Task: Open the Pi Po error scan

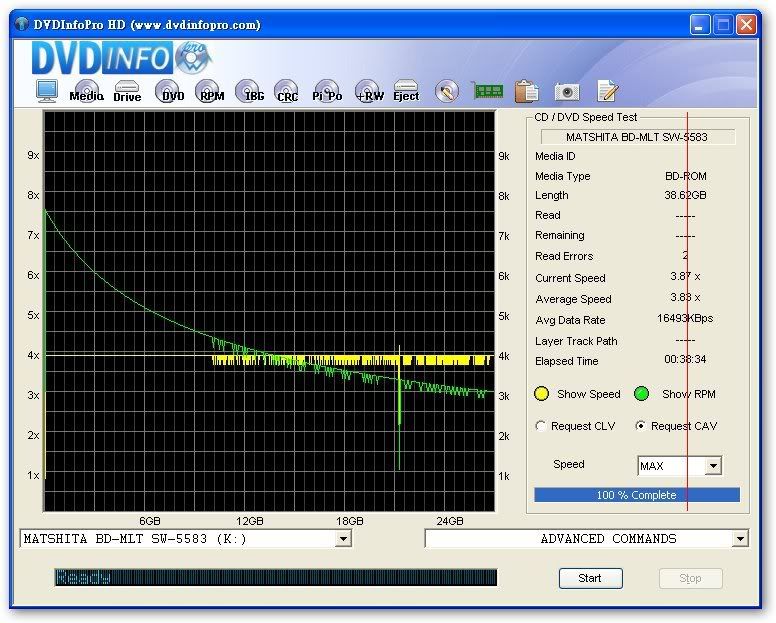Action: (x=327, y=92)
